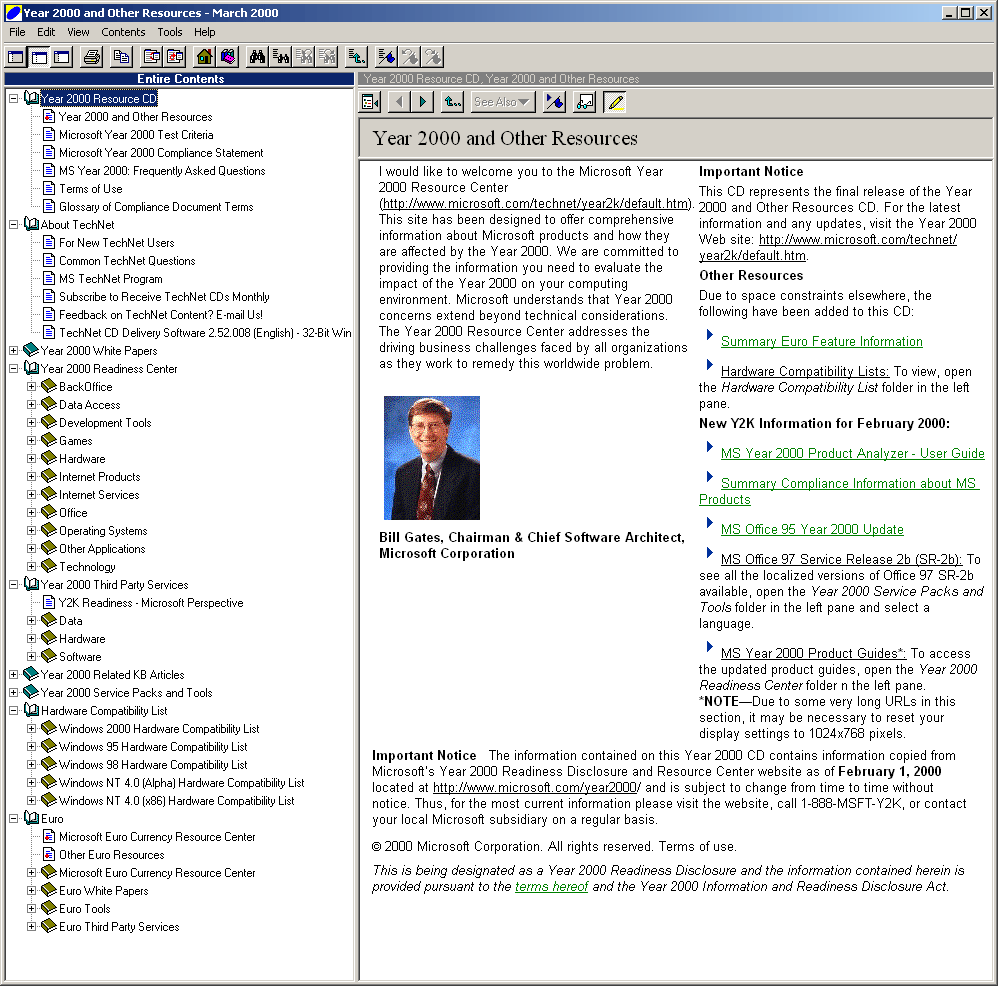Expand Year 2000 Related KB Articles
The width and height of the screenshot is (998, 986).
[13, 675]
